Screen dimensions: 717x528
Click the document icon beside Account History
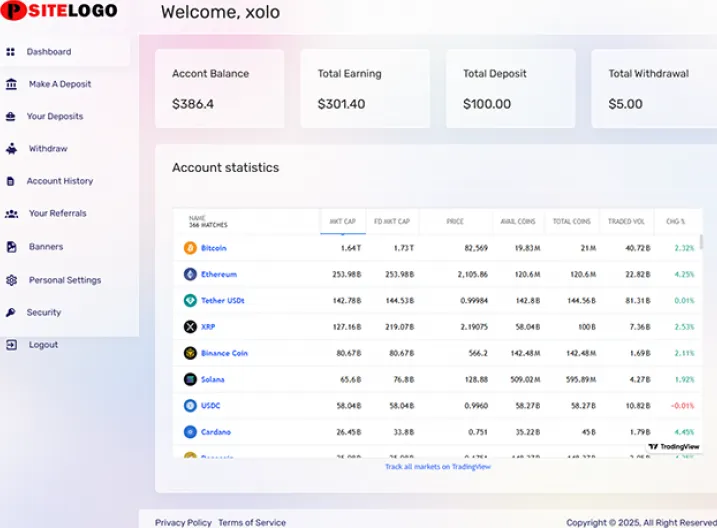tap(10, 181)
